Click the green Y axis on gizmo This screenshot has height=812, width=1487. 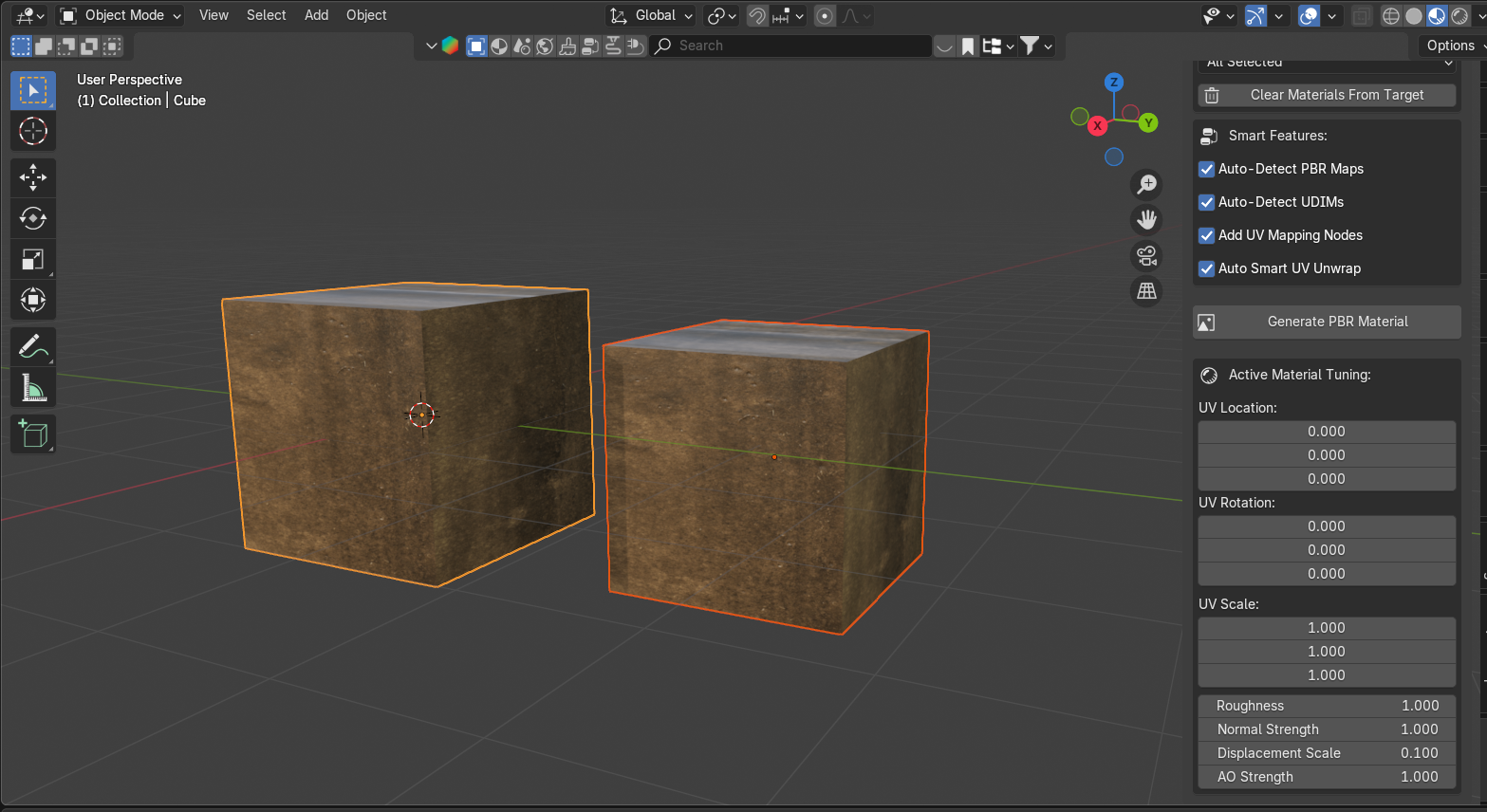(1148, 122)
